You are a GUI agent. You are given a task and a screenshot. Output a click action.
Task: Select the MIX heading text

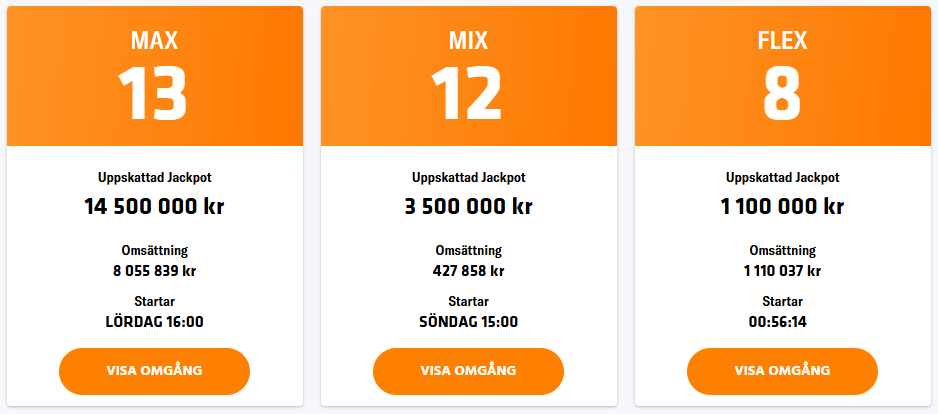[468, 41]
